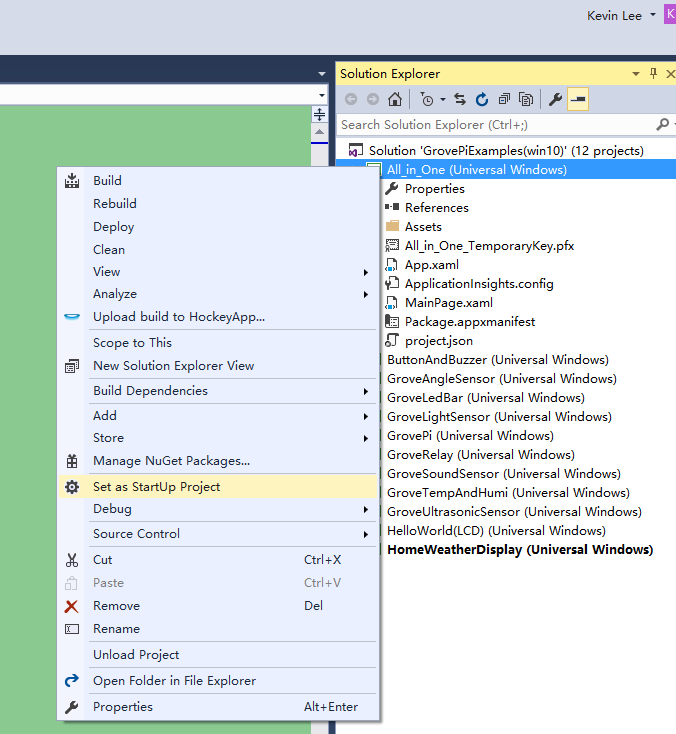Select Rename in the context menu
The height and width of the screenshot is (734, 676).
218,629
